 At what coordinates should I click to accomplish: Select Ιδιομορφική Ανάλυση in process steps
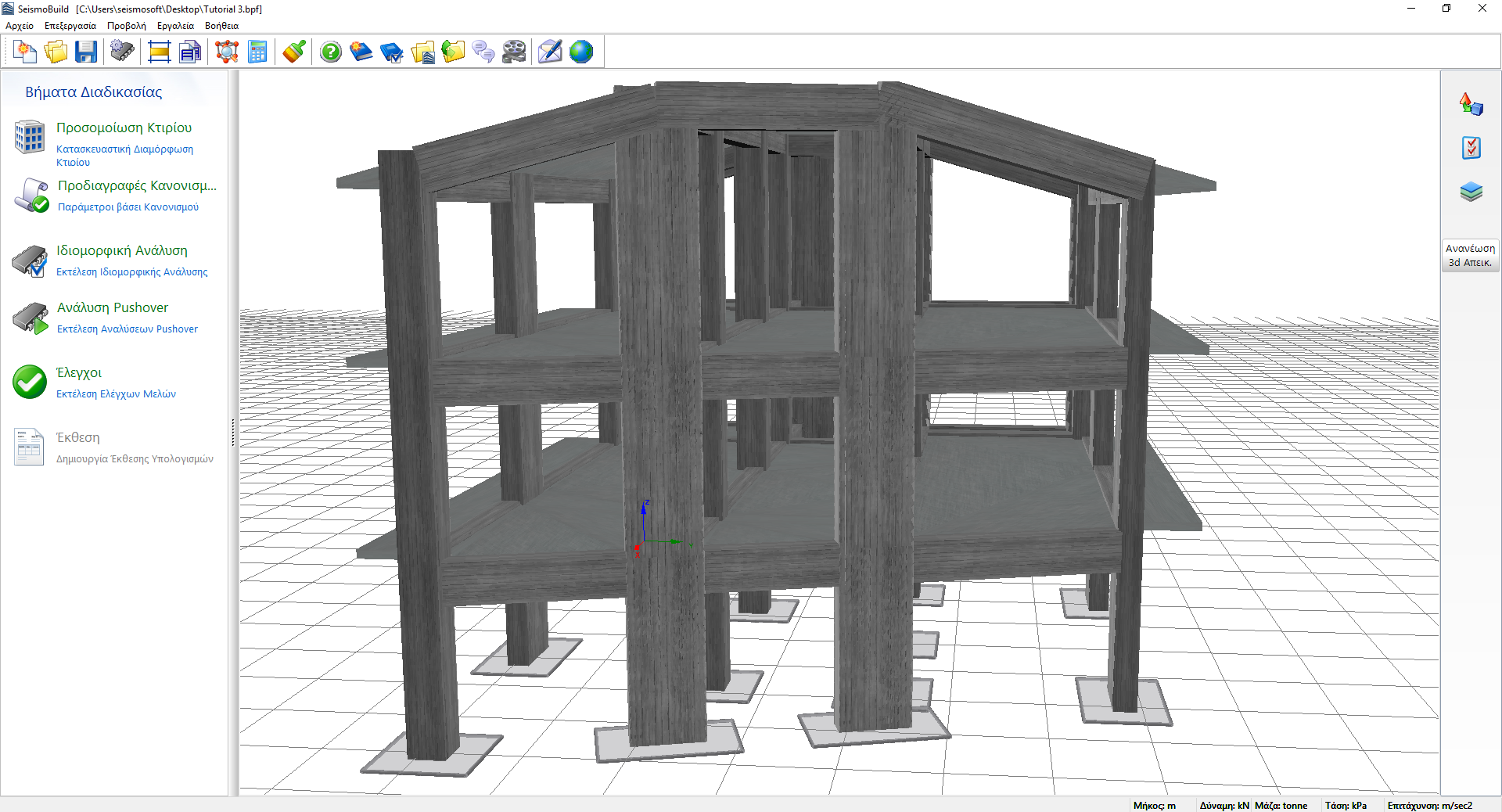121,250
